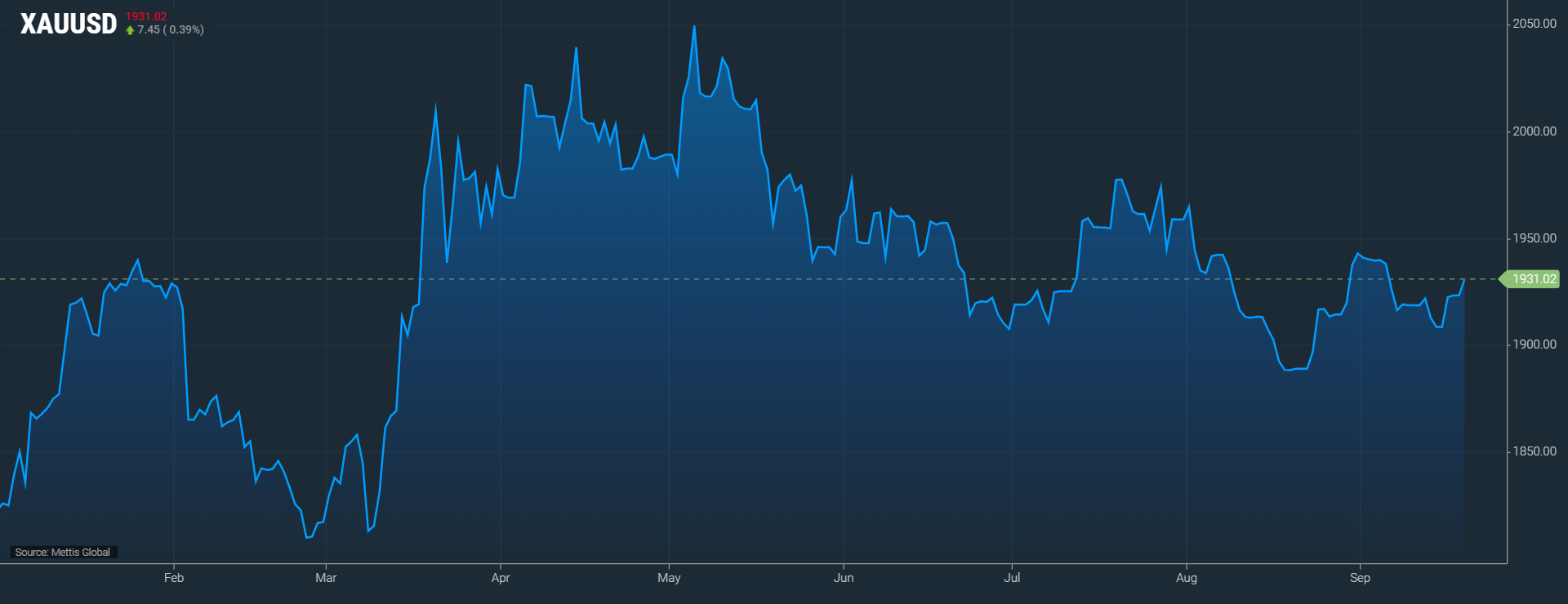Click the 1900.00 price axis label
This screenshot has height=604, width=1568.
point(1534,344)
